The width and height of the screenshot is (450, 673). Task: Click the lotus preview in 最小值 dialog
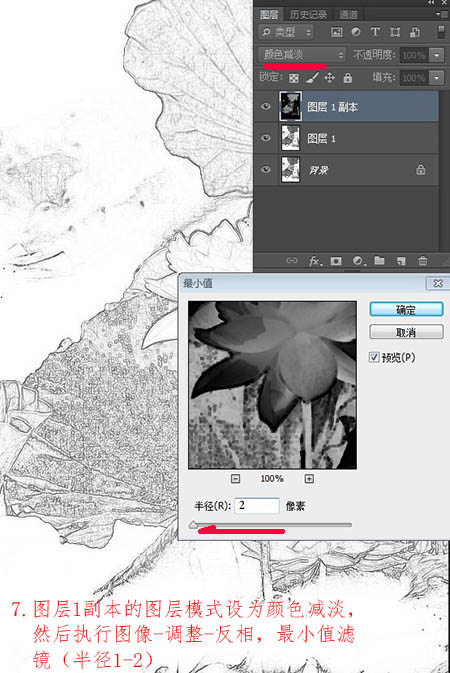(x=272, y=385)
